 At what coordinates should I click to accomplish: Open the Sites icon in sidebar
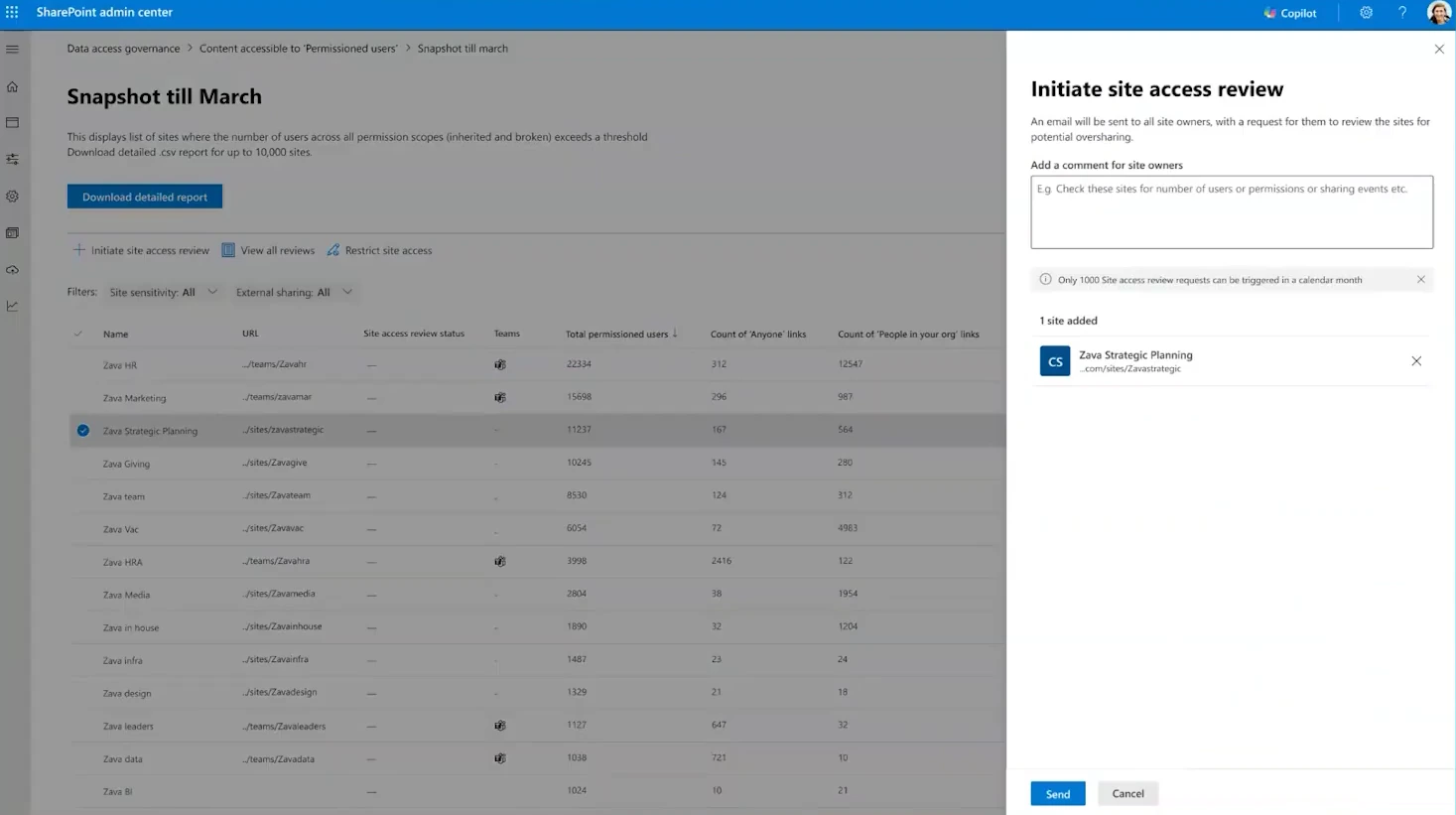coord(13,123)
